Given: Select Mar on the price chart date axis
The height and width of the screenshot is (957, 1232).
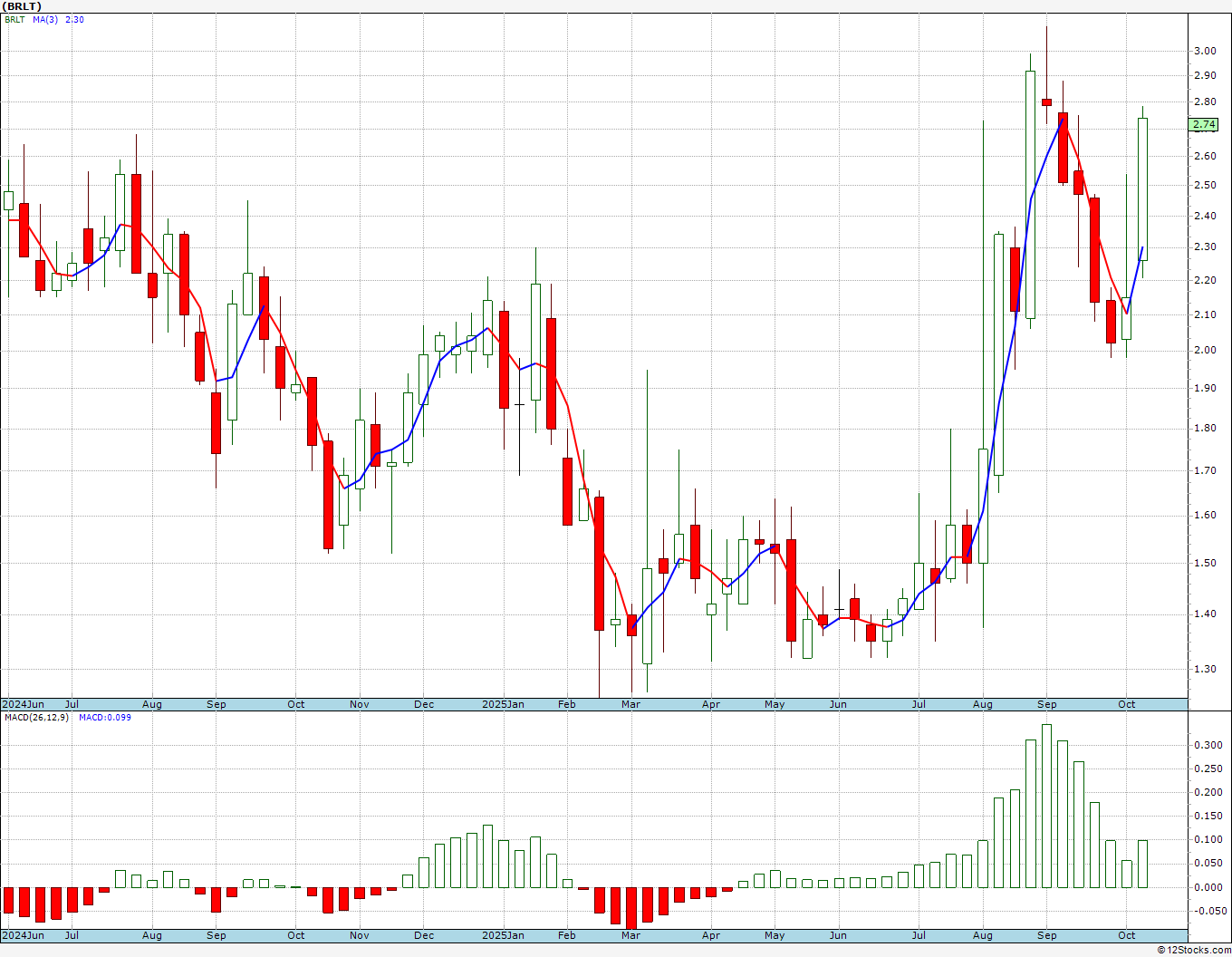Looking at the screenshot, I should coord(630,704).
